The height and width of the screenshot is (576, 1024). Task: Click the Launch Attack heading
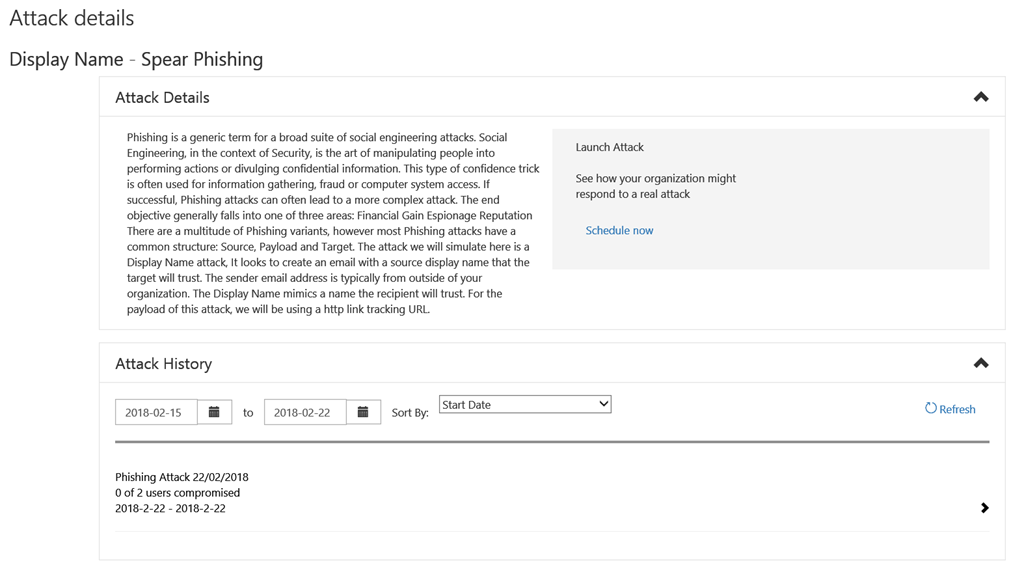(x=609, y=147)
